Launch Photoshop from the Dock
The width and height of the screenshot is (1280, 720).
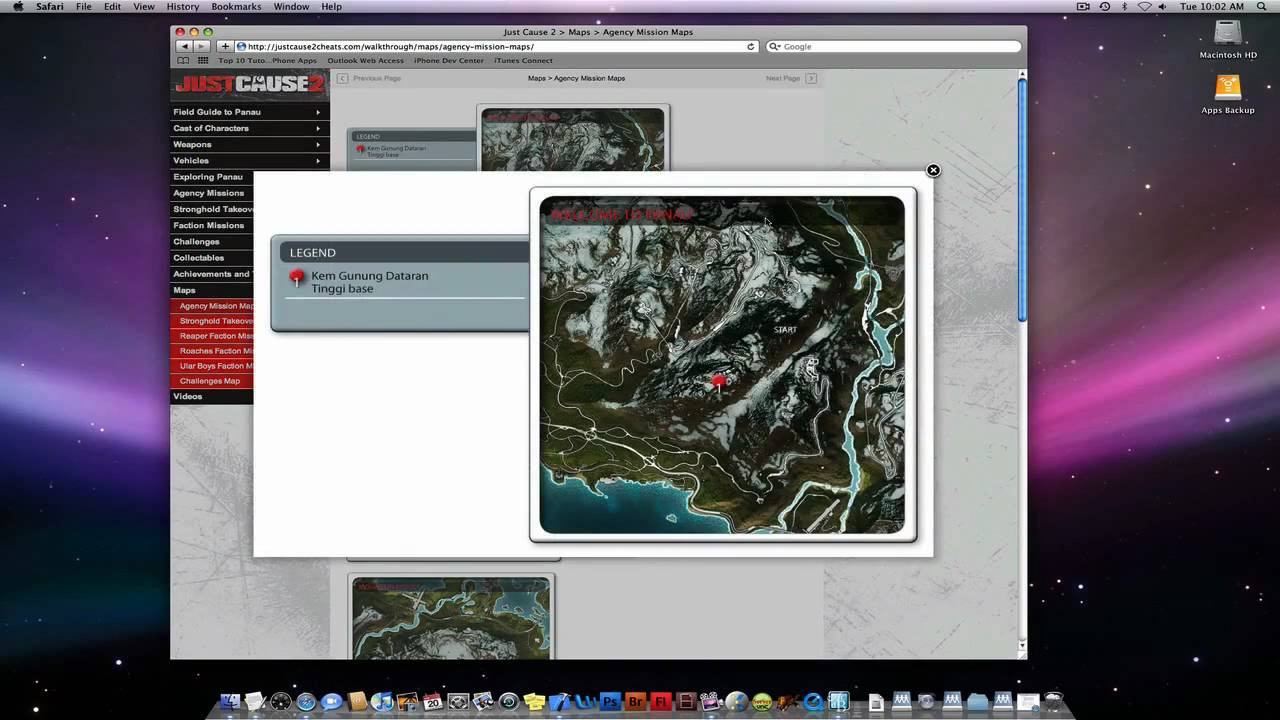(610, 702)
